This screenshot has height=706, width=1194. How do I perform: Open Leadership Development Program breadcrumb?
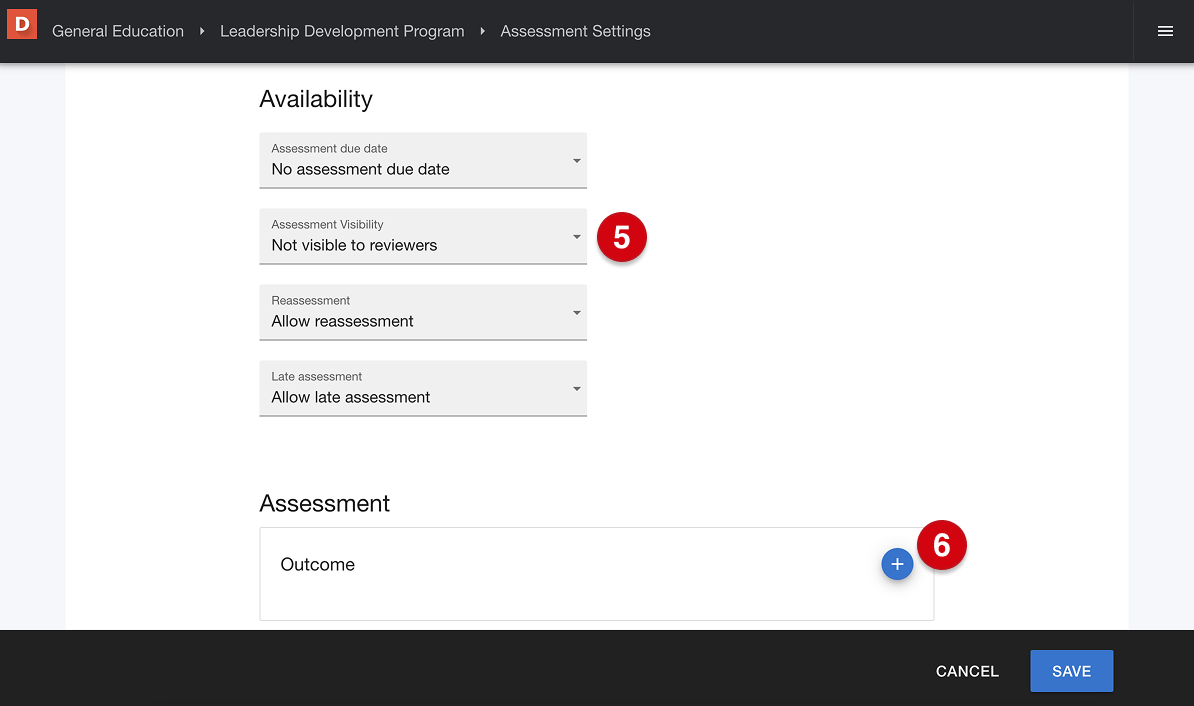342,31
